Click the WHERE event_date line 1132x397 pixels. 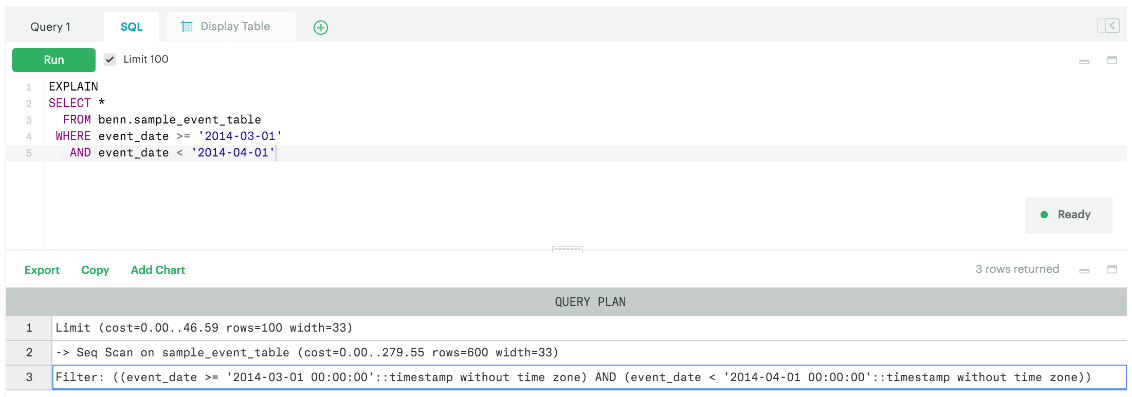pyautogui.click(x=168, y=136)
